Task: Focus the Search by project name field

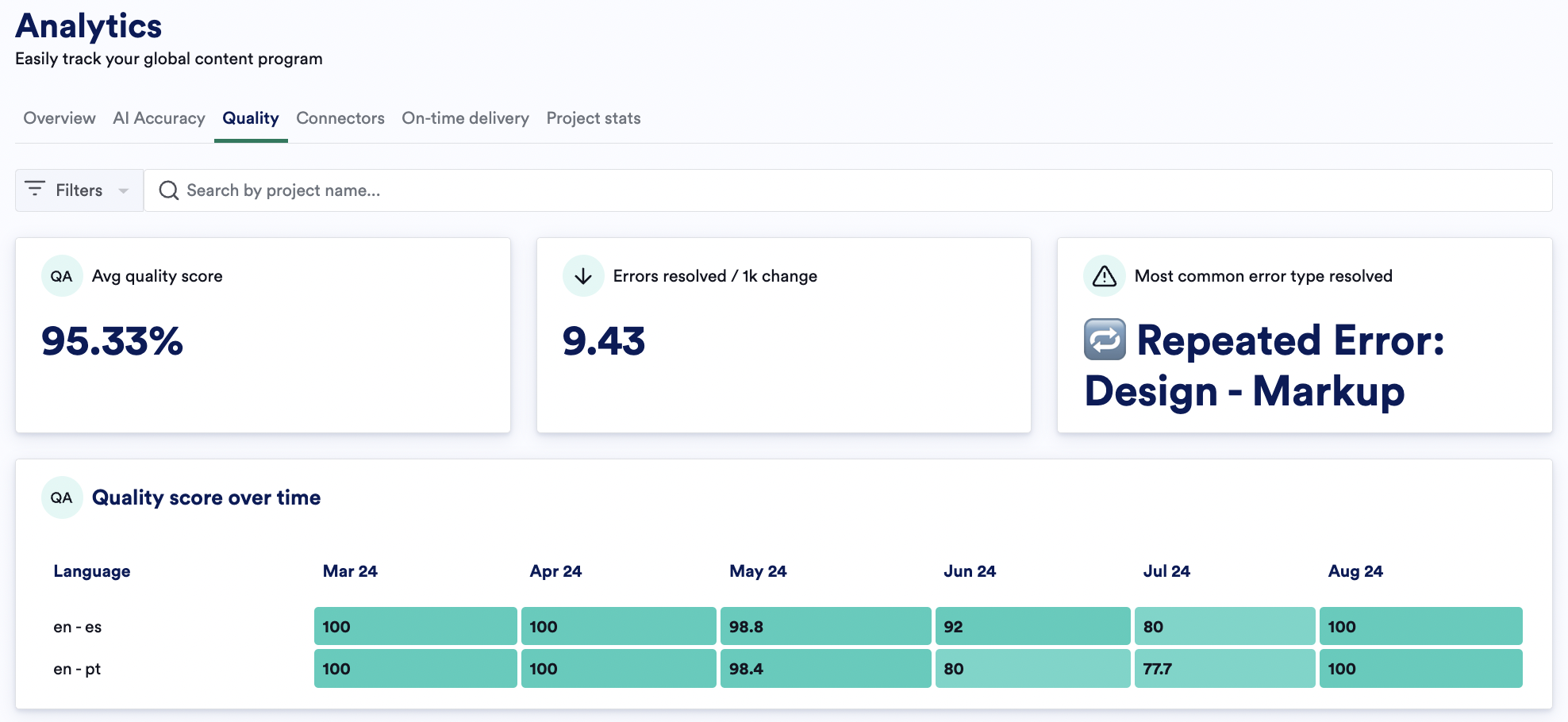Action: click(x=848, y=190)
